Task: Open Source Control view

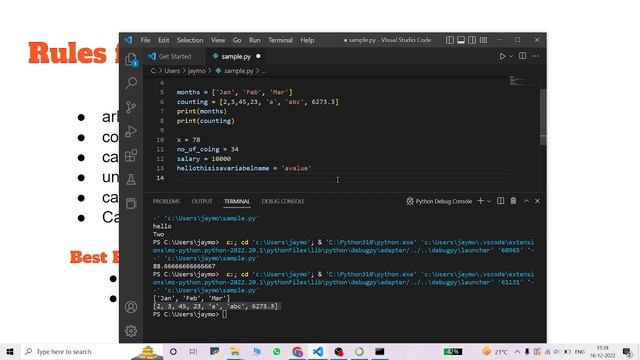Action: pos(131,107)
